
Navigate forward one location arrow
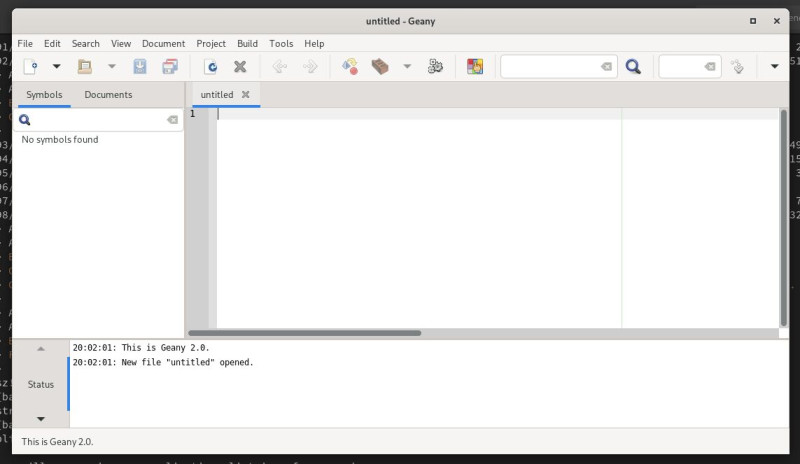coord(310,66)
